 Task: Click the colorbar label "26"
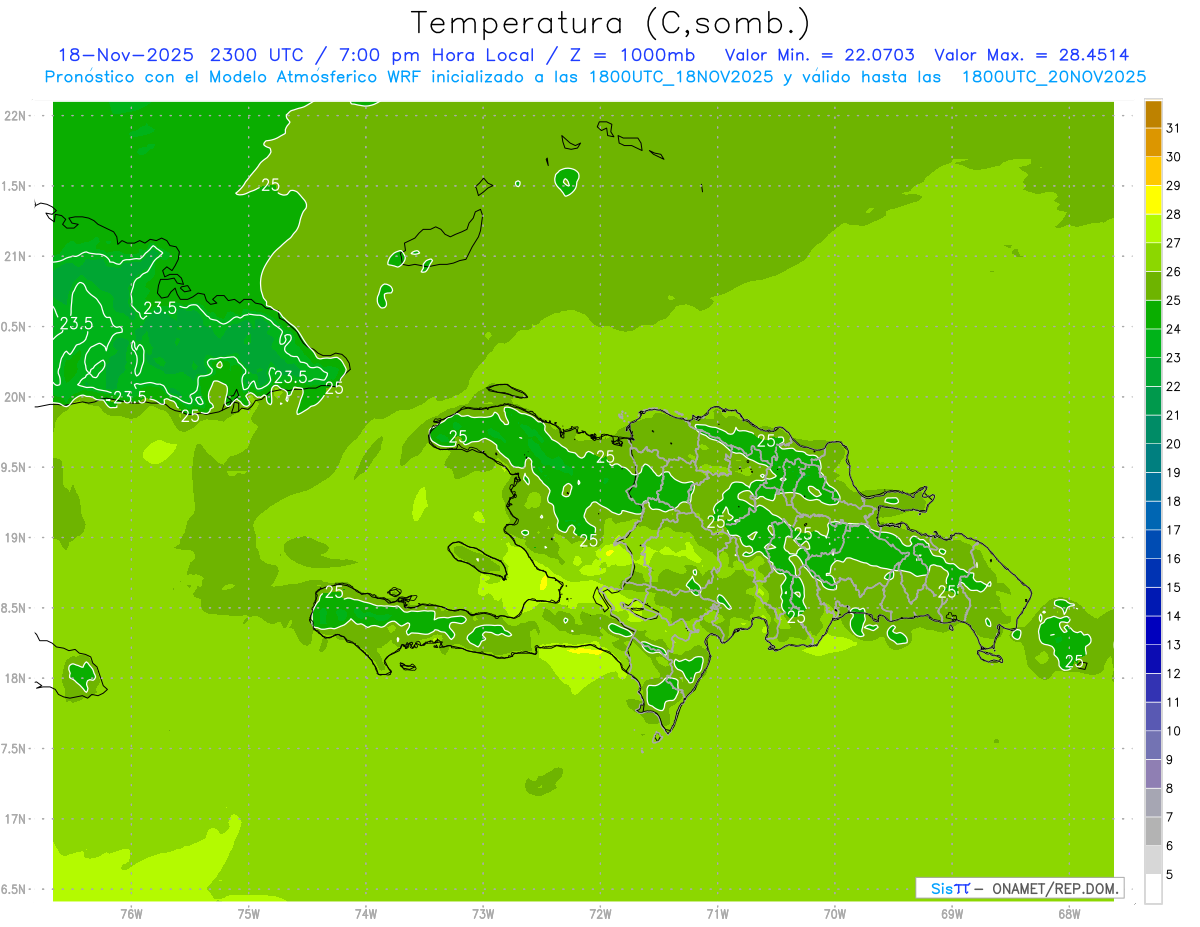pos(1173,271)
